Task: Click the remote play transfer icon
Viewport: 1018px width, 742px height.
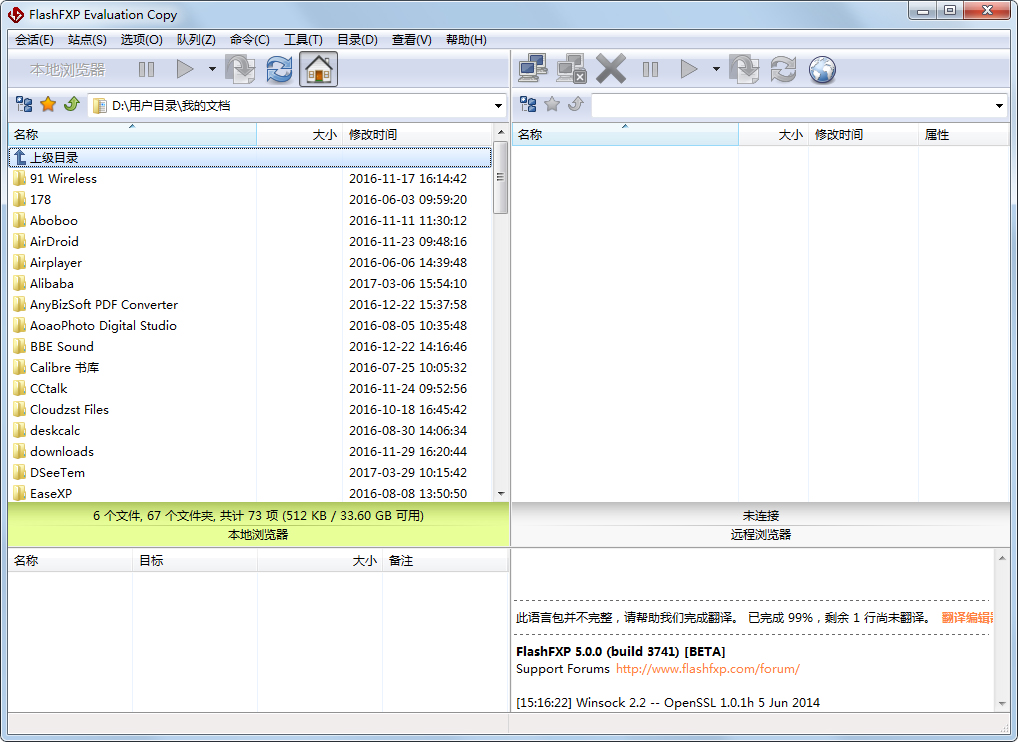Action: tap(689, 69)
